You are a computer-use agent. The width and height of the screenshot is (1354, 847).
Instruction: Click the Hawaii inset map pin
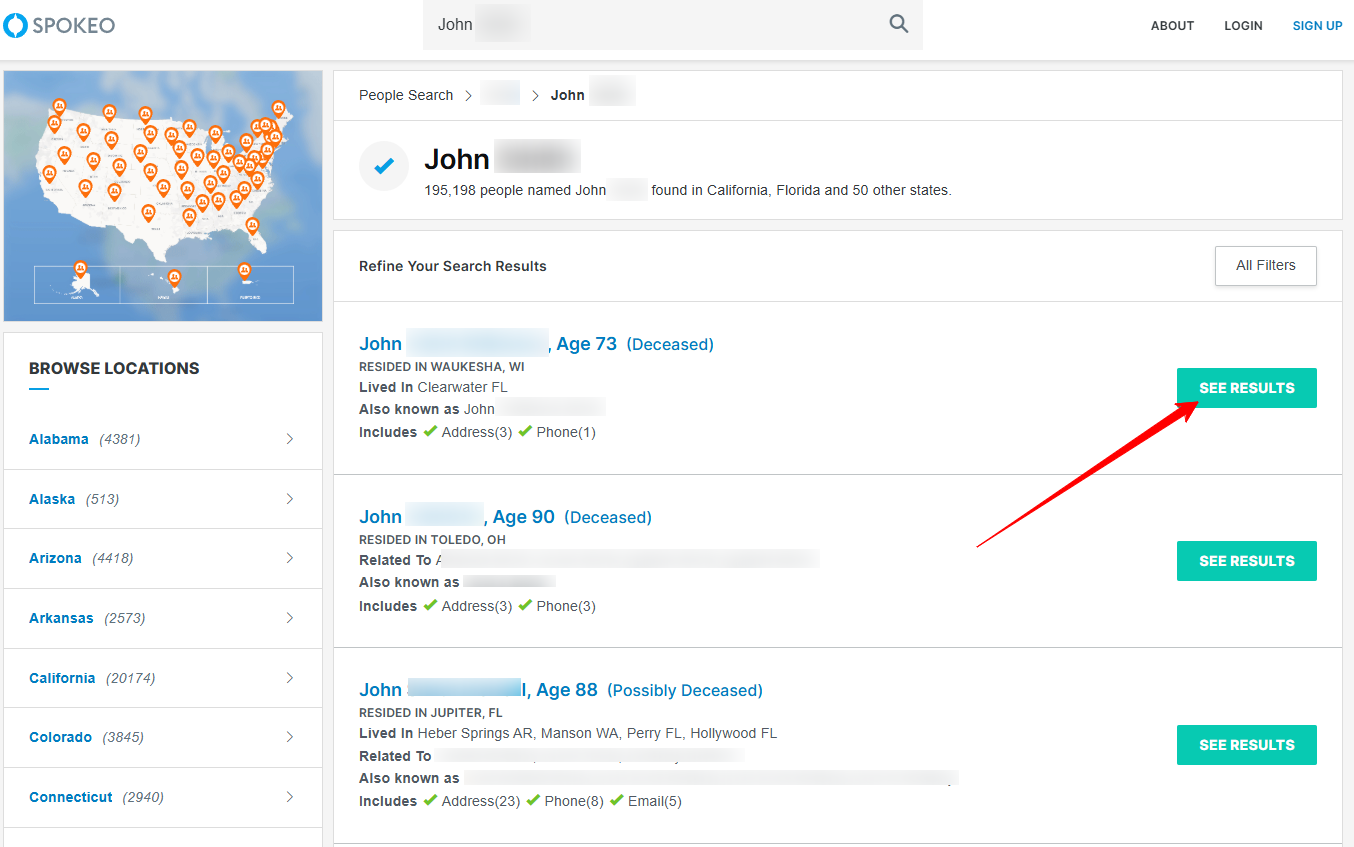click(174, 279)
